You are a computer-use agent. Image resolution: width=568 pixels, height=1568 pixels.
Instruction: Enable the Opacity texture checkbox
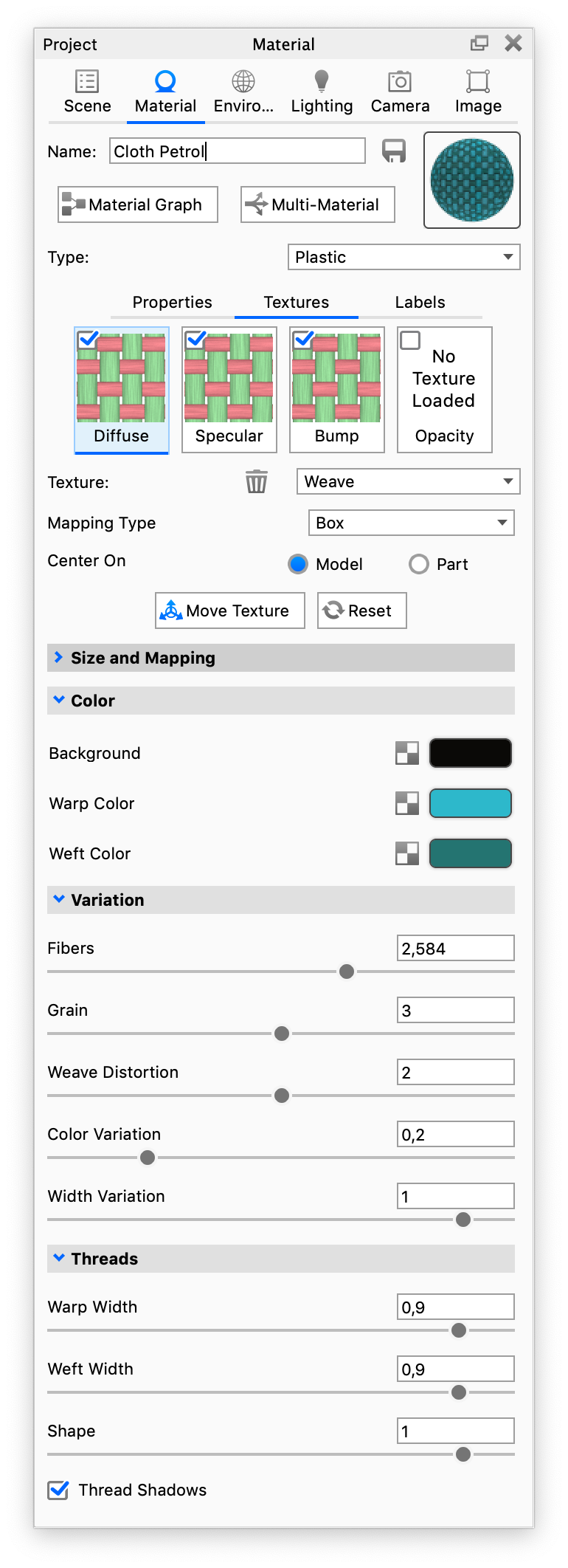pos(410,340)
